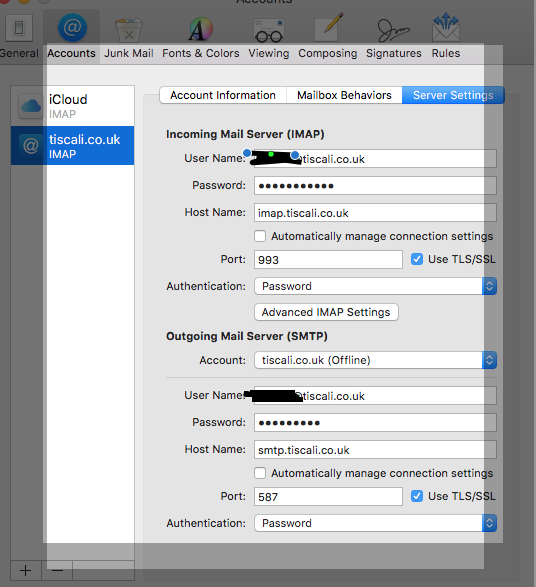Open Junk Mail trash bin icon
This screenshot has height=587, width=536.
tap(128, 30)
